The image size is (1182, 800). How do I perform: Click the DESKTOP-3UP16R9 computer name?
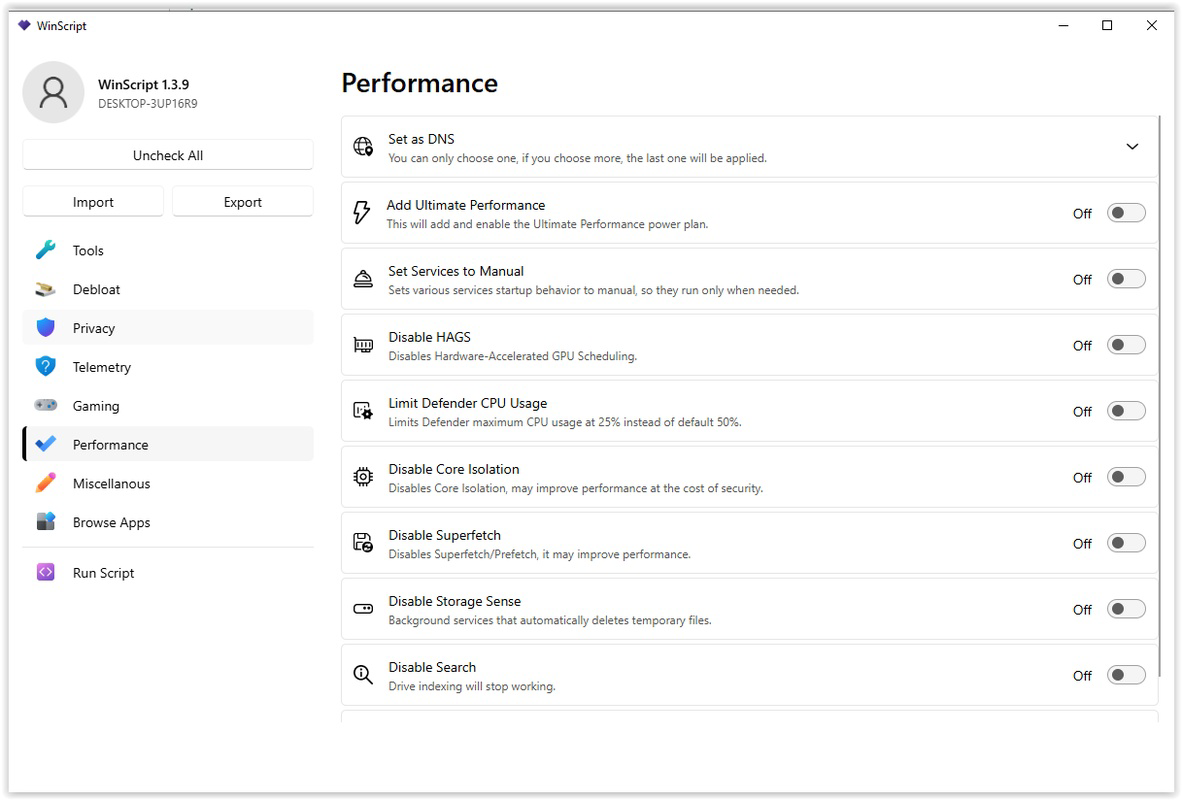point(148,103)
